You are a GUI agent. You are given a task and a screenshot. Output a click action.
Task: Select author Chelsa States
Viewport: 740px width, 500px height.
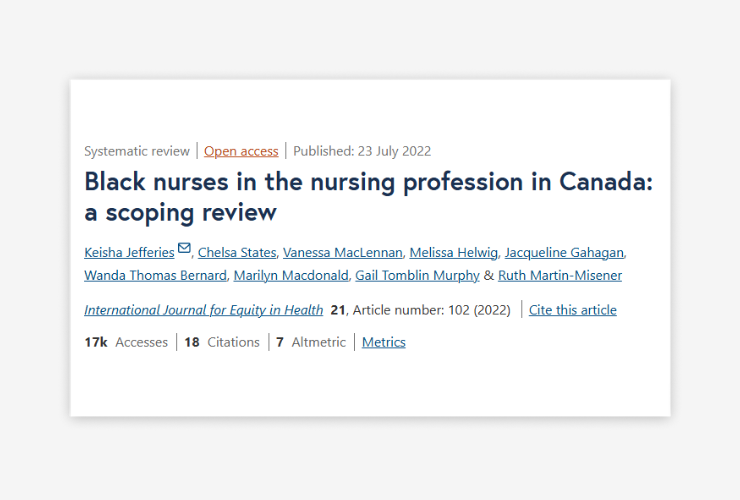pos(237,253)
